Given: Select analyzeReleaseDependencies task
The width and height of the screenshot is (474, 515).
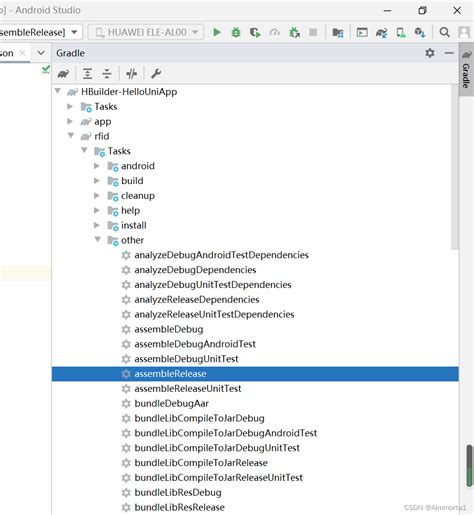Looking at the screenshot, I should pos(197,299).
